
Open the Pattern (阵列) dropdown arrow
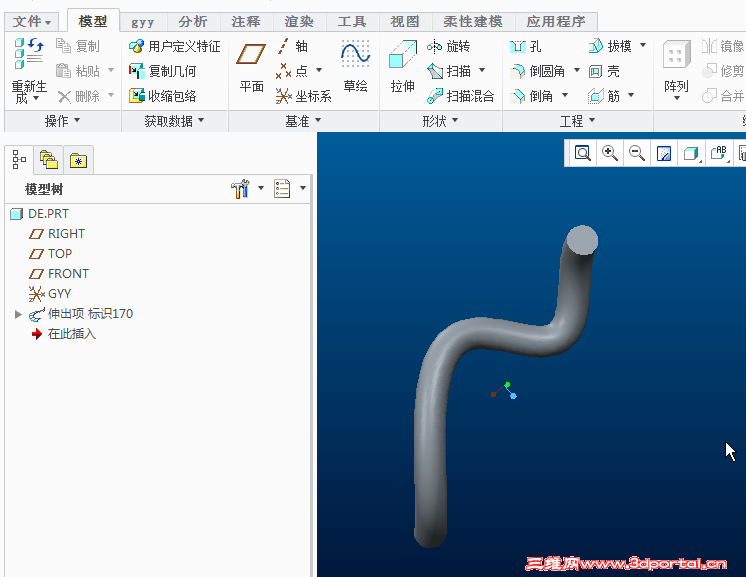coord(677,98)
